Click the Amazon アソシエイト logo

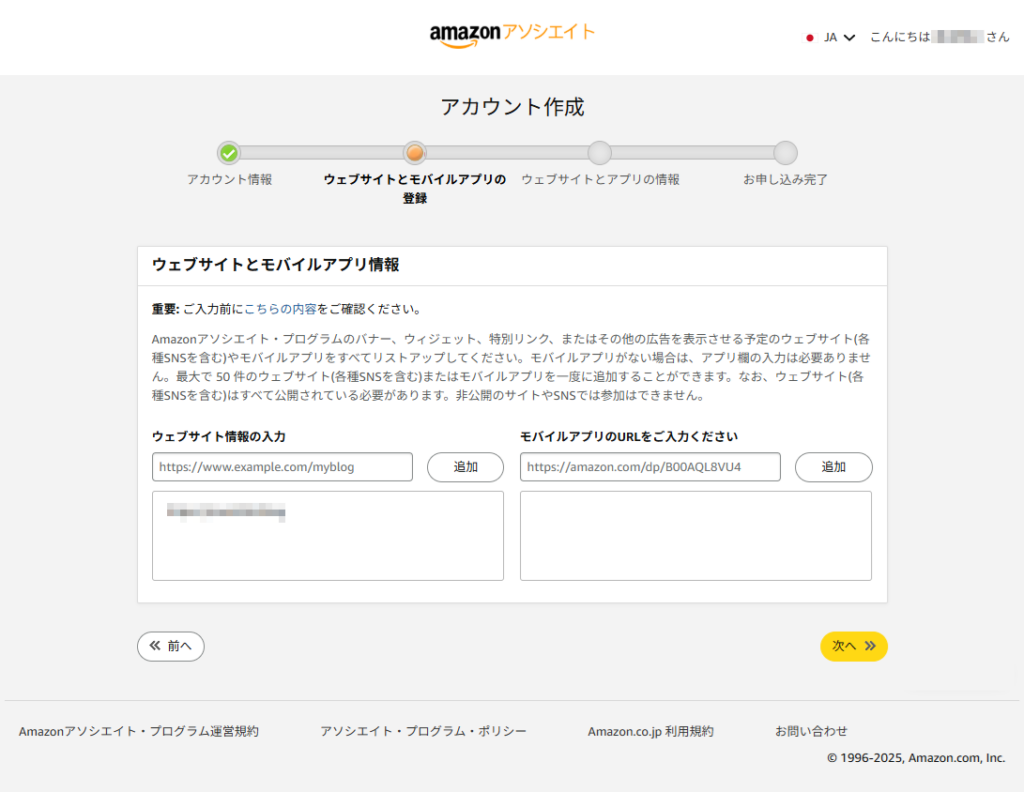pos(512,35)
